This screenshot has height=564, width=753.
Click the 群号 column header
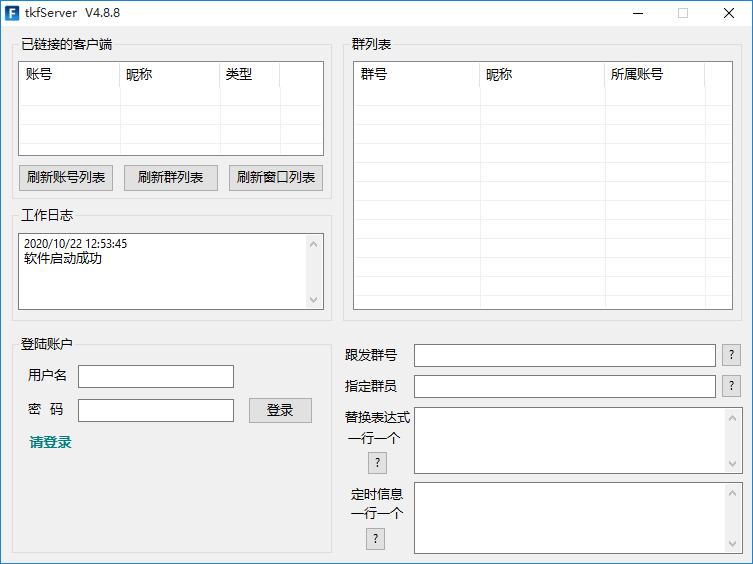pyautogui.click(x=417, y=74)
